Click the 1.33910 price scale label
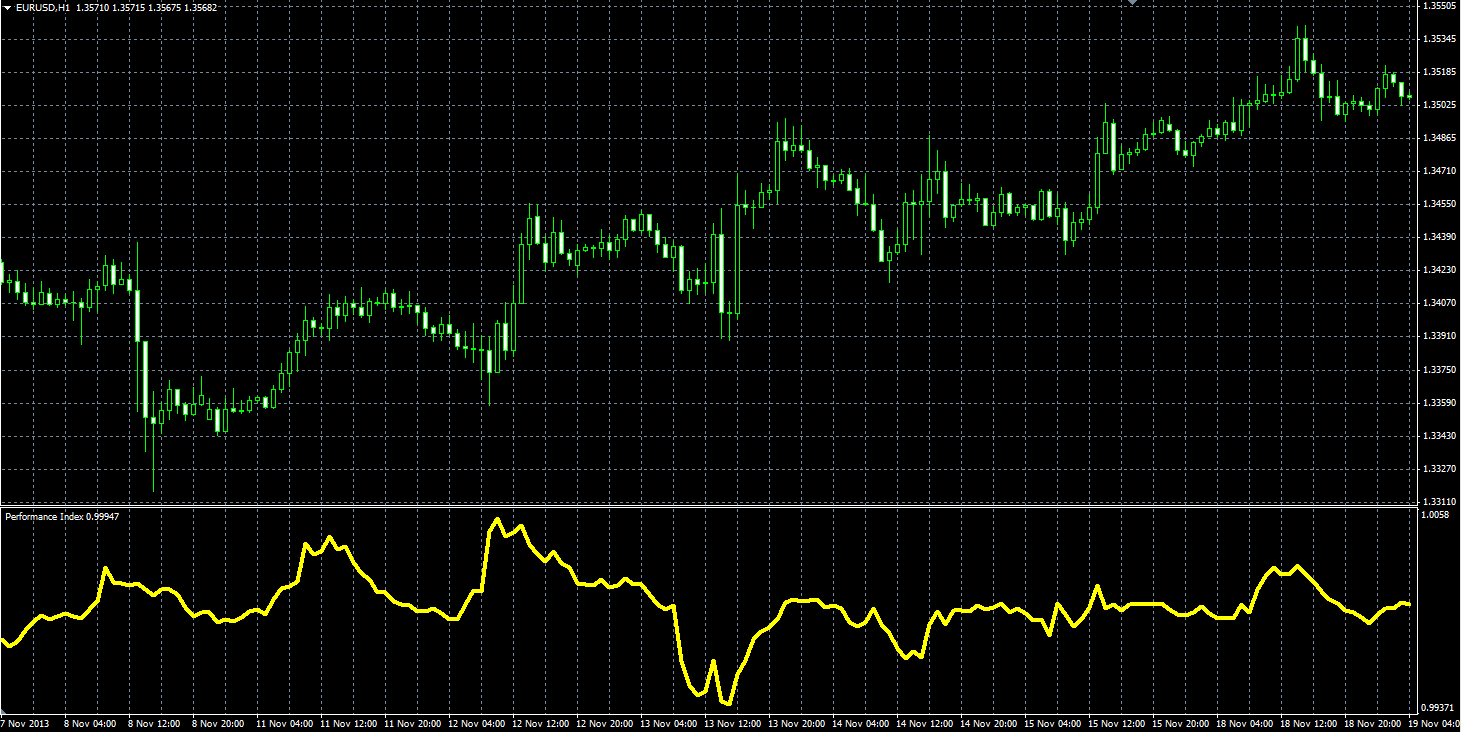The image size is (1461, 732). (1438, 336)
